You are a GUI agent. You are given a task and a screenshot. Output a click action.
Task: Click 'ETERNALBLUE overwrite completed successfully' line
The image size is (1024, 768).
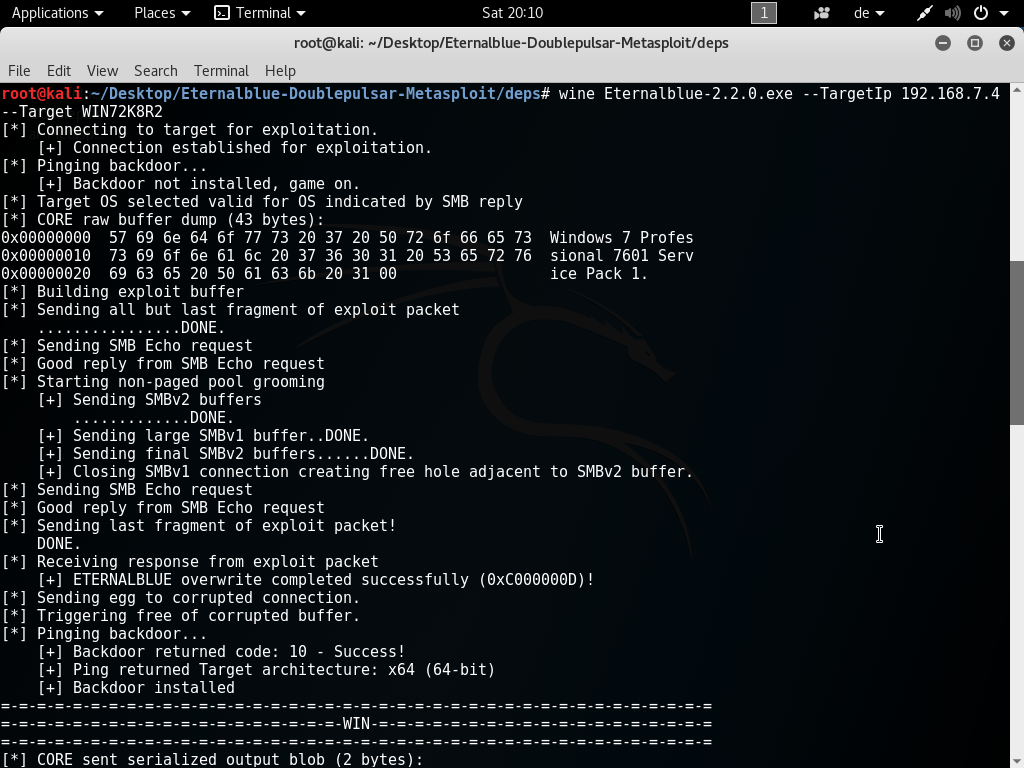316,580
